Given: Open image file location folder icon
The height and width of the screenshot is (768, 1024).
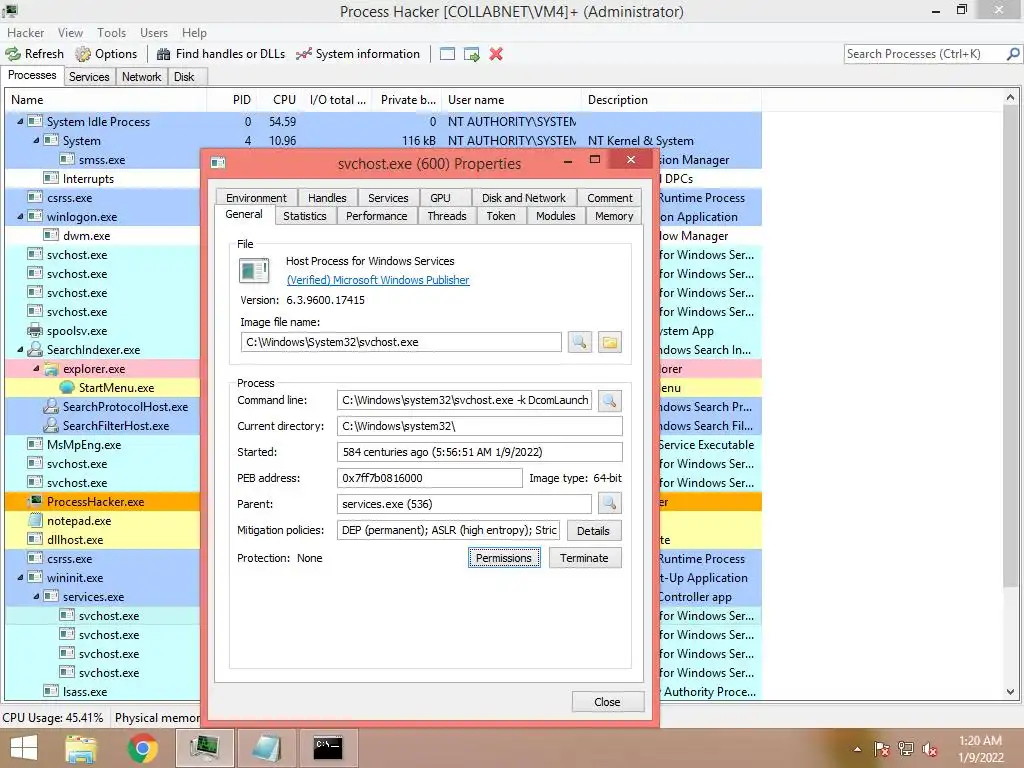Looking at the screenshot, I should [609, 342].
